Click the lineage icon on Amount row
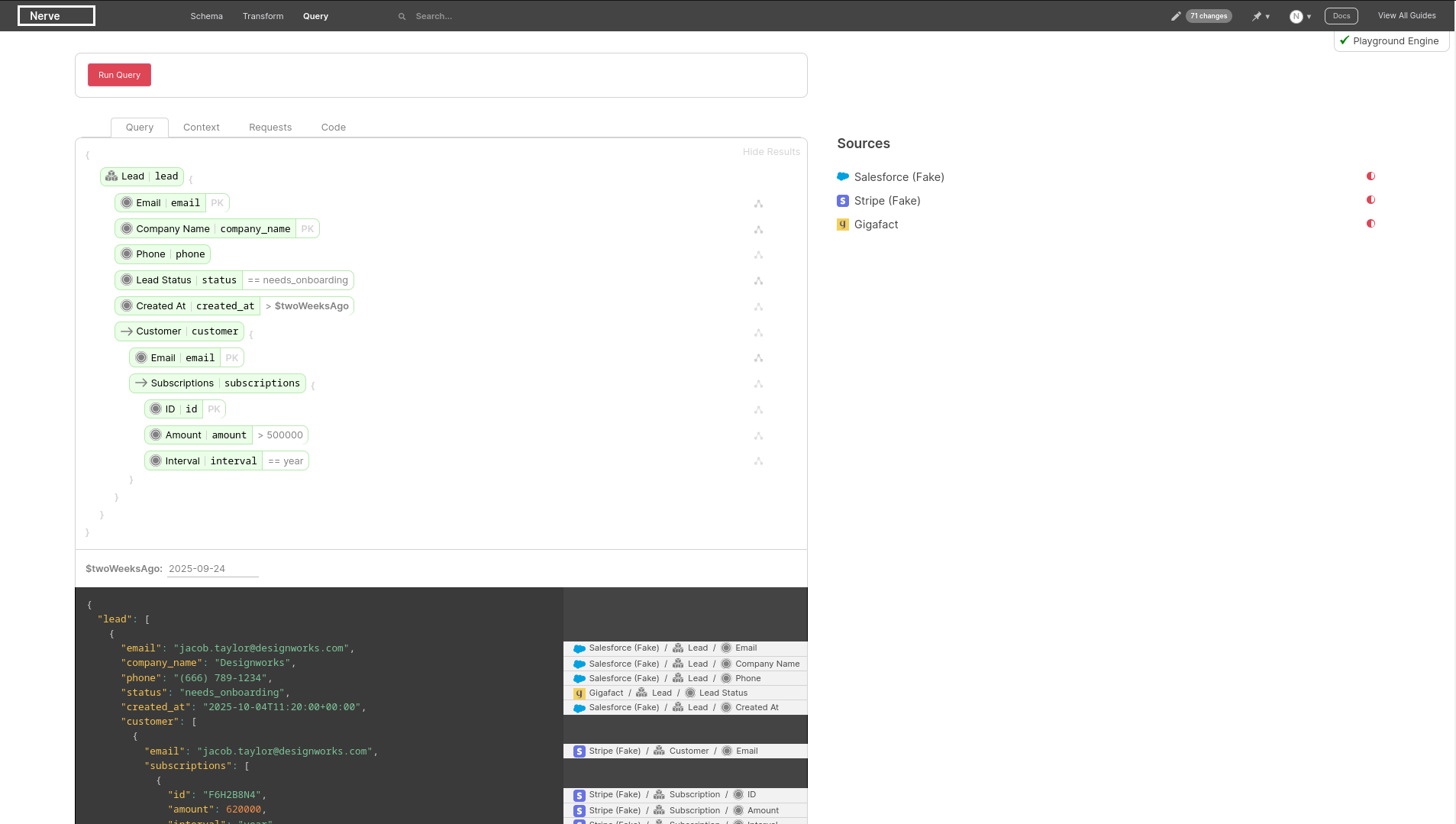 [758, 436]
